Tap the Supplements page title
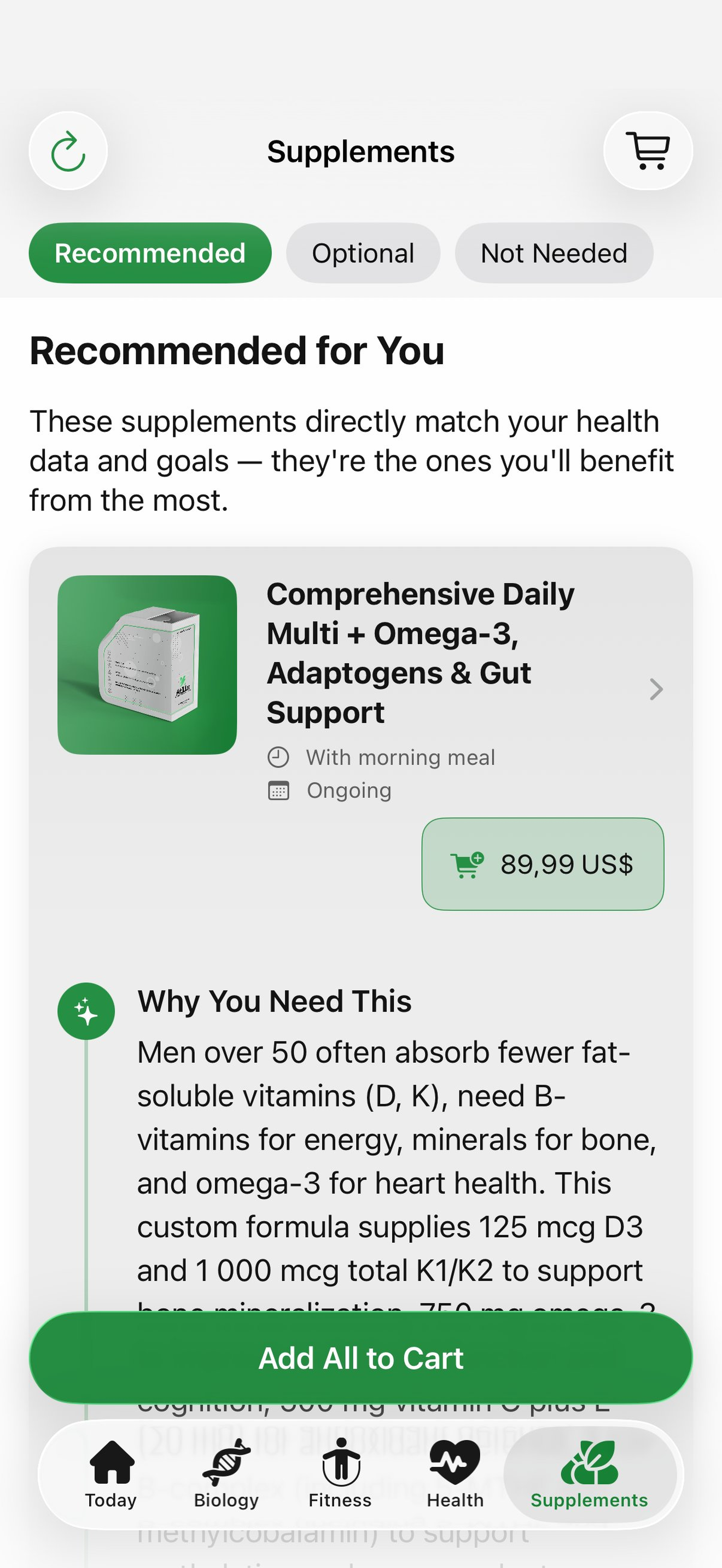 (361, 151)
